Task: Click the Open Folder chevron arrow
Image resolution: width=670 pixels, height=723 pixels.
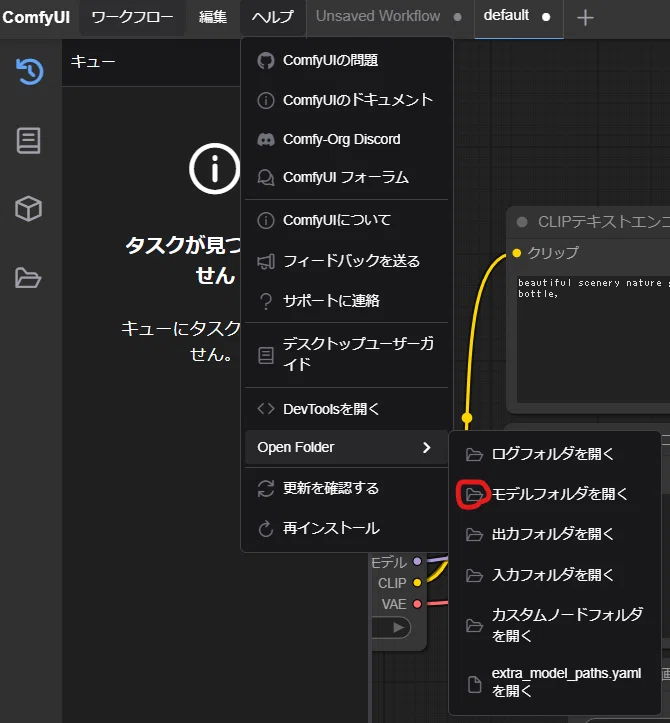Action: click(x=427, y=447)
